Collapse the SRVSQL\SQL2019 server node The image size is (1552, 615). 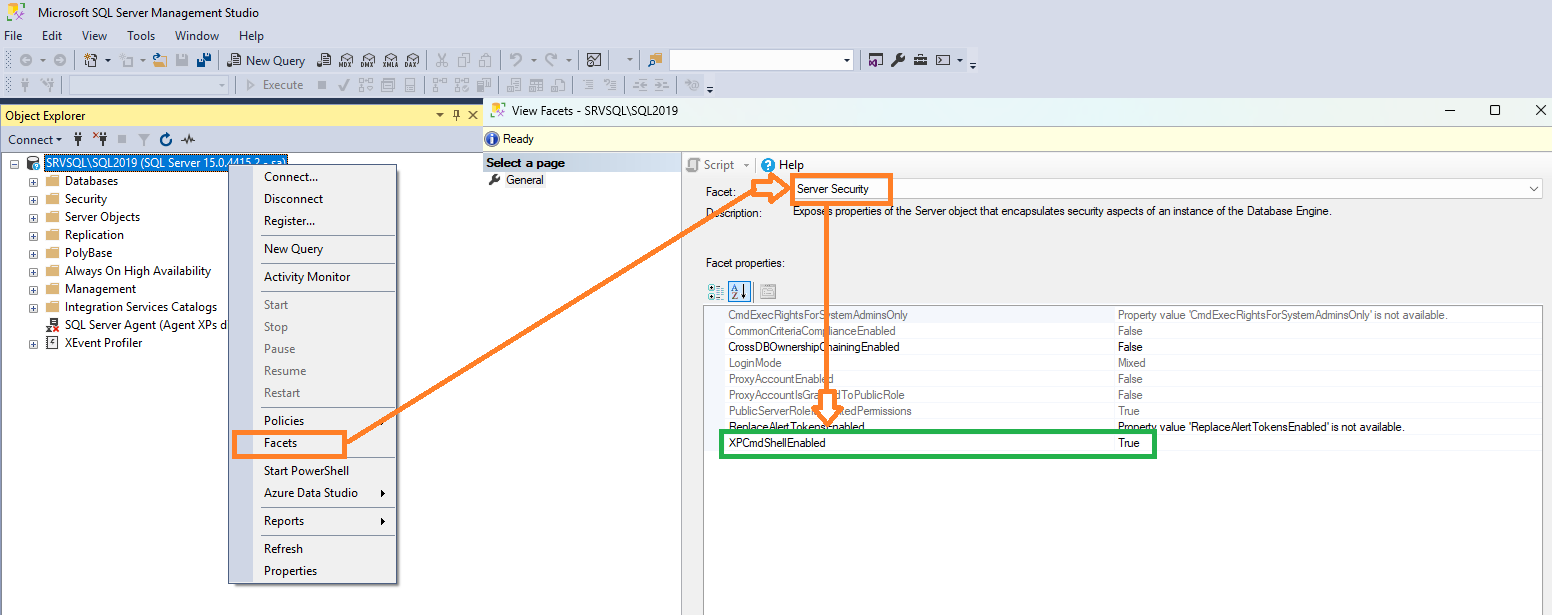coord(15,163)
